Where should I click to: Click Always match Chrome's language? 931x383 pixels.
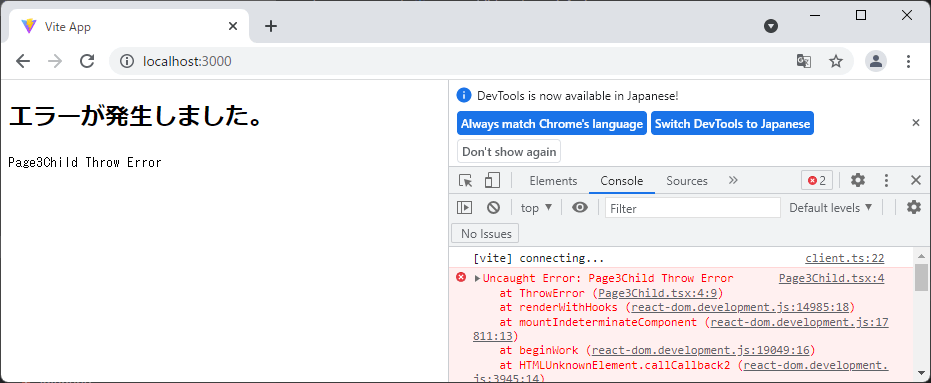(x=552, y=124)
